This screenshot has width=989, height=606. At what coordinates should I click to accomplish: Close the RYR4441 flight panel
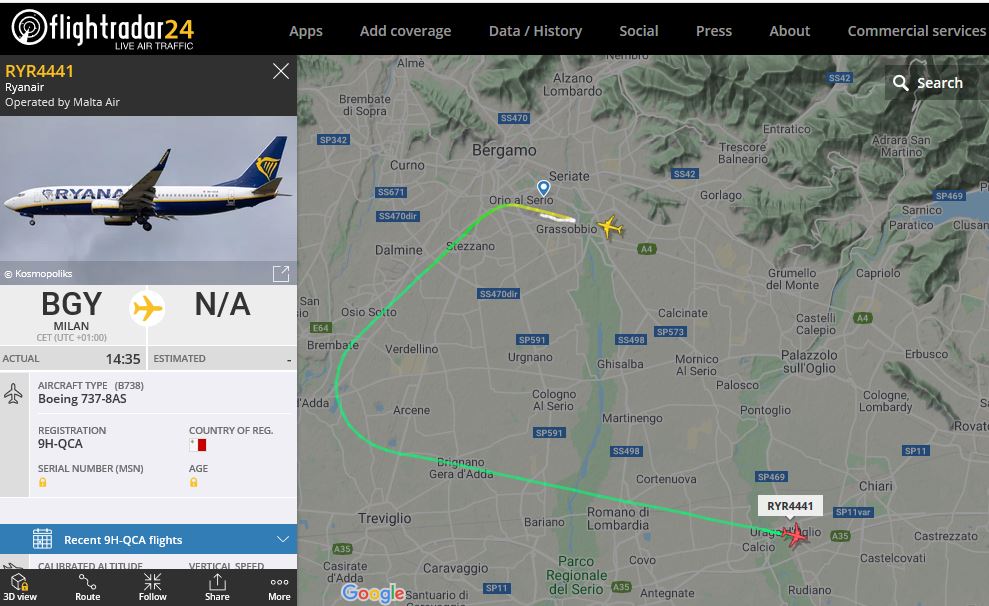(x=281, y=71)
